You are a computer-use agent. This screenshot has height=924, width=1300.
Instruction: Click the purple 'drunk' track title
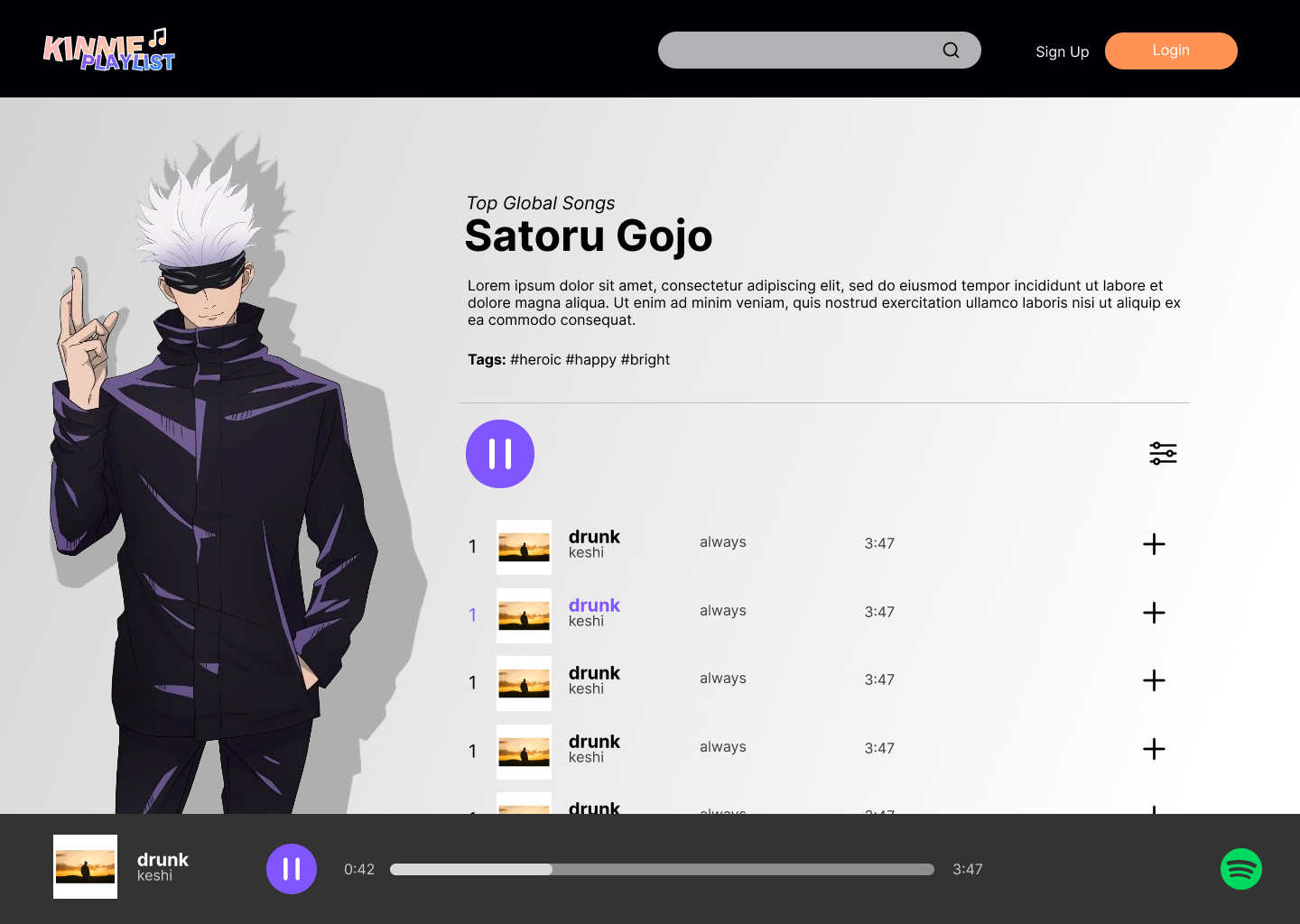pos(594,605)
